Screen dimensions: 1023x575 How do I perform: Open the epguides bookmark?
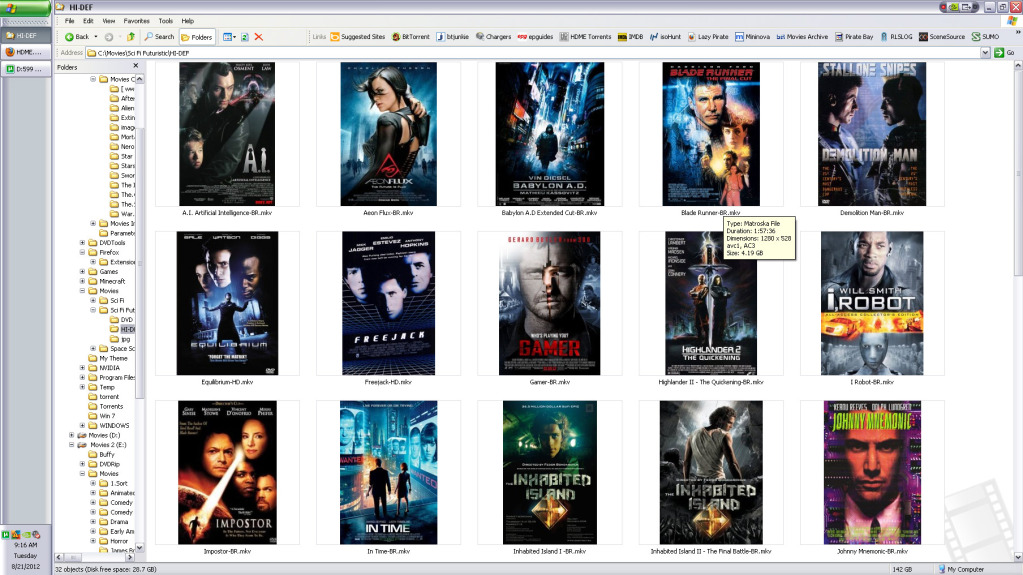(x=535, y=37)
